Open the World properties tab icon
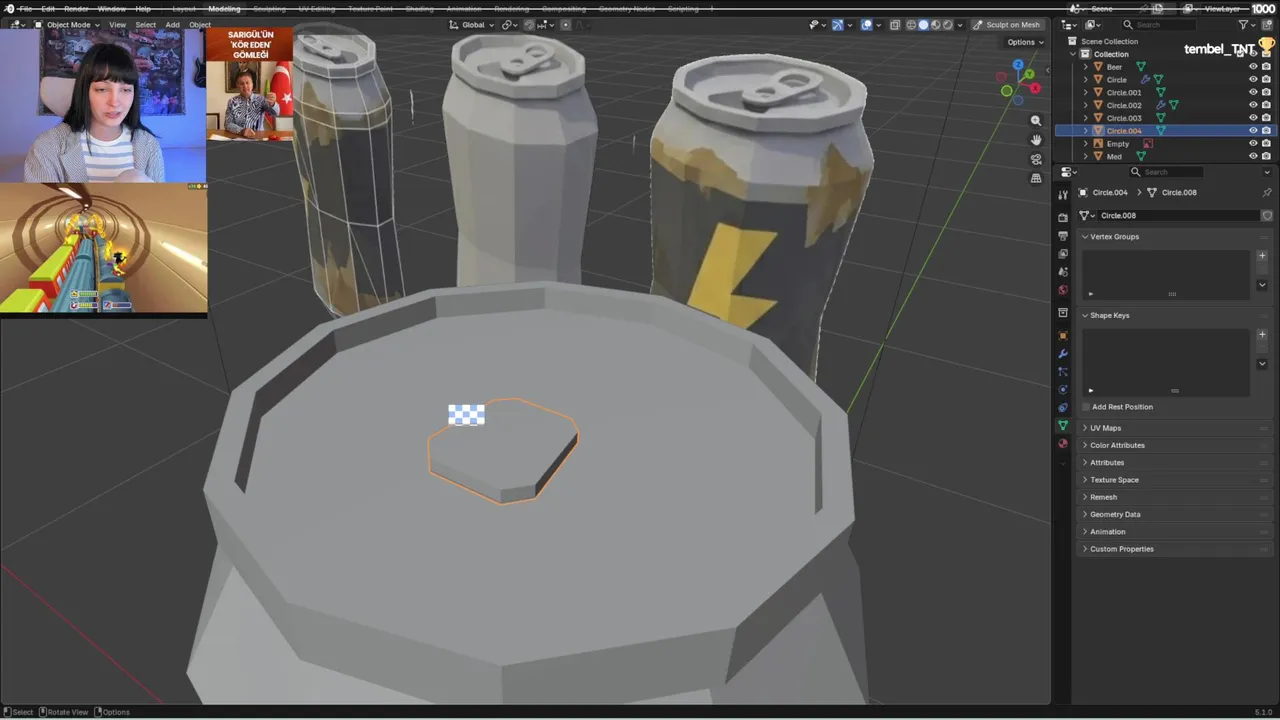 [x=1063, y=290]
